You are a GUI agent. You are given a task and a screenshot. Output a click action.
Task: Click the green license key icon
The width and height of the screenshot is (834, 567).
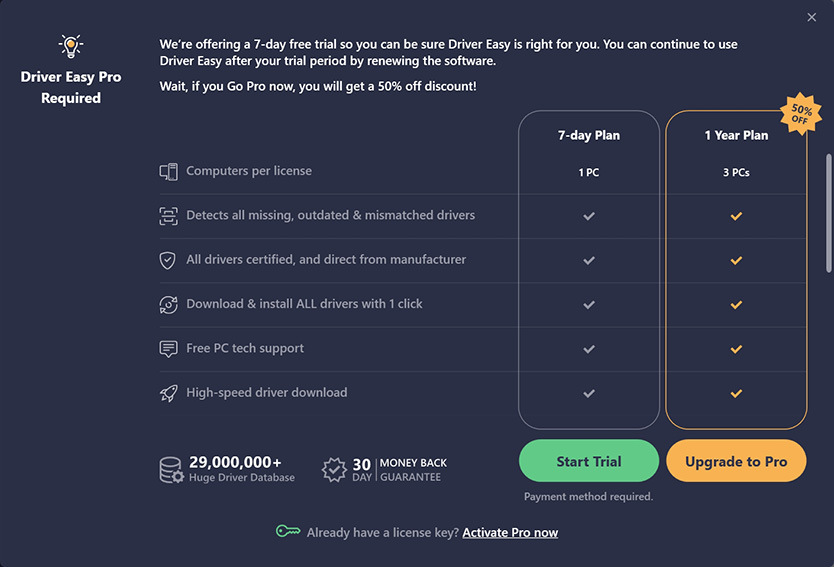(x=288, y=532)
